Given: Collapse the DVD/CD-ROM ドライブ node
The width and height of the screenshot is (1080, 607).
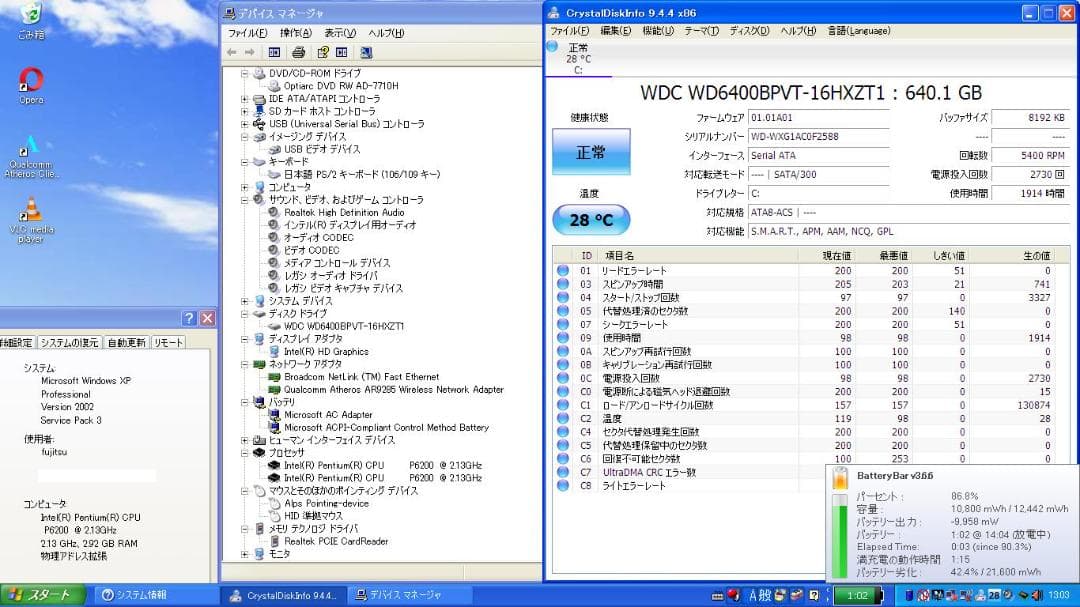Looking at the screenshot, I should point(245,73).
